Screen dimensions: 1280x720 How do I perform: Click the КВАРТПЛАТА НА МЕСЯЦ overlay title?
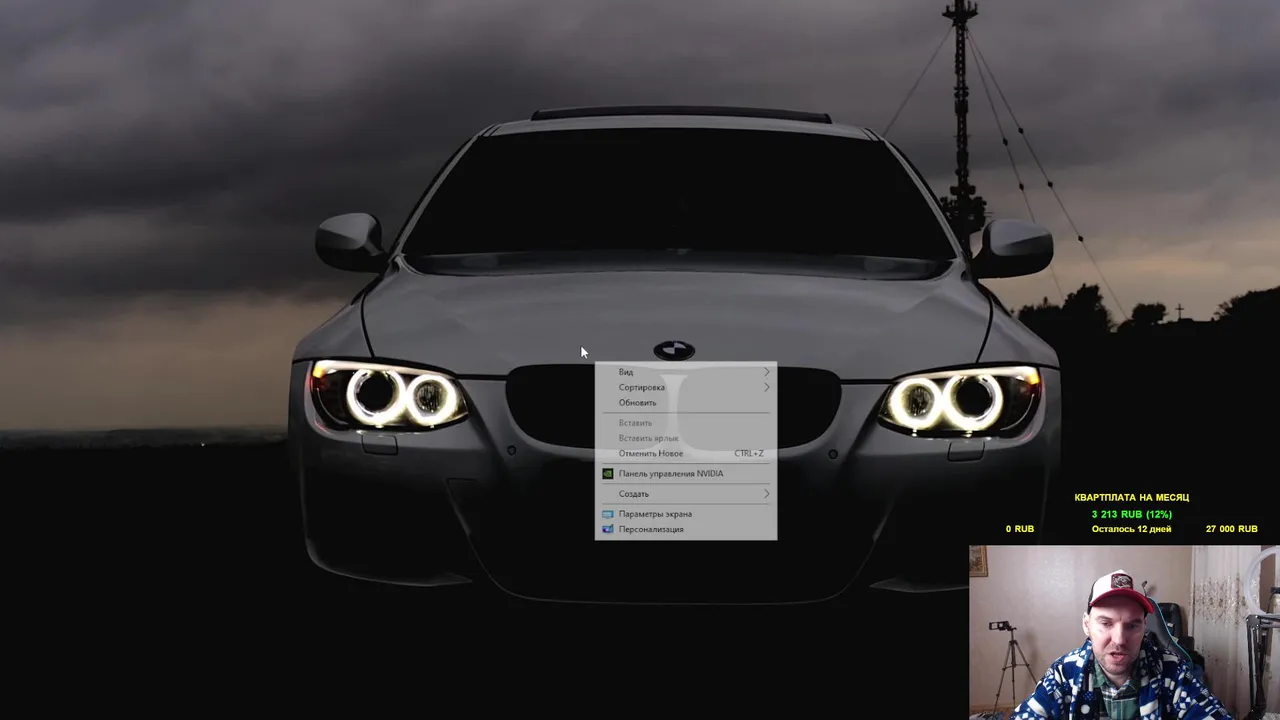click(x=1131, y=497)
